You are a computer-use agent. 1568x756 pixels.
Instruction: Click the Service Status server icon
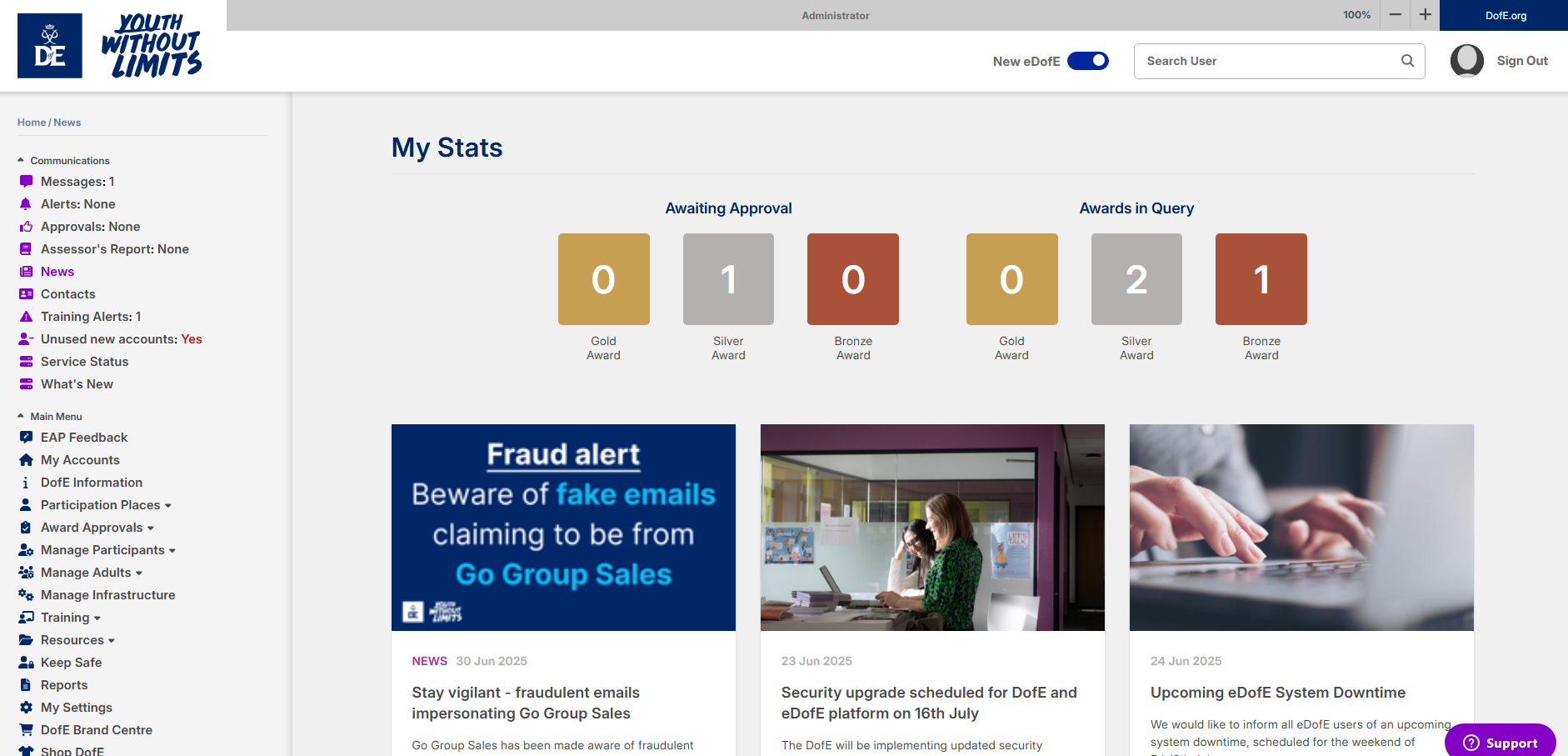pyautogui.click(x=26, y=362)
